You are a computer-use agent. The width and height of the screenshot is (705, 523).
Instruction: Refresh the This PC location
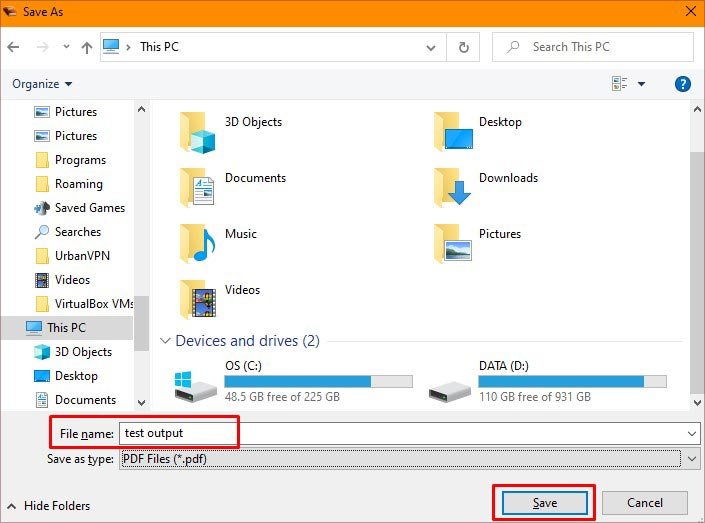463,47
